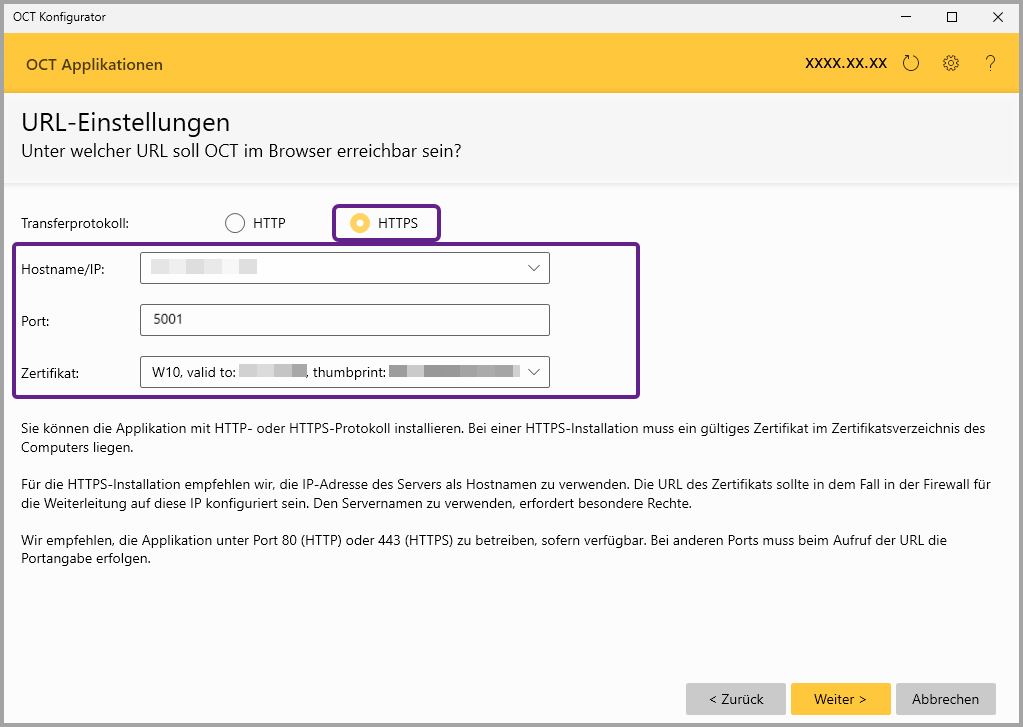
Task: Click the Zertifikat field showing W10
Action: click(x=330, y=372)
